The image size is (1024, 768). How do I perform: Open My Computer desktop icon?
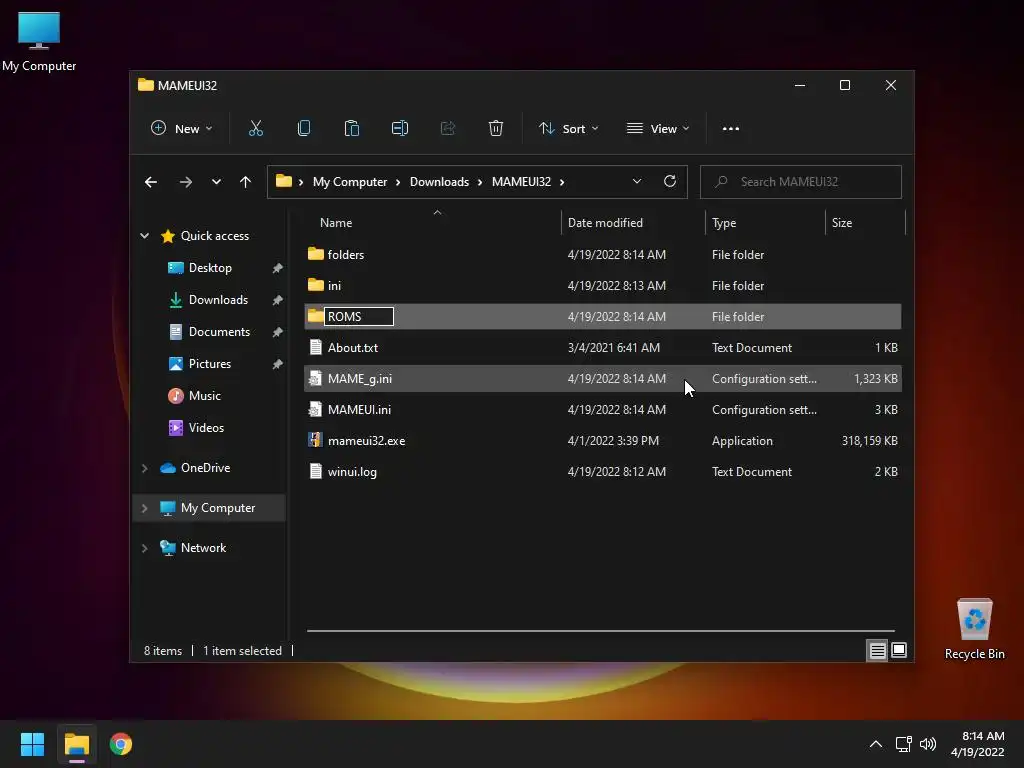39,40
